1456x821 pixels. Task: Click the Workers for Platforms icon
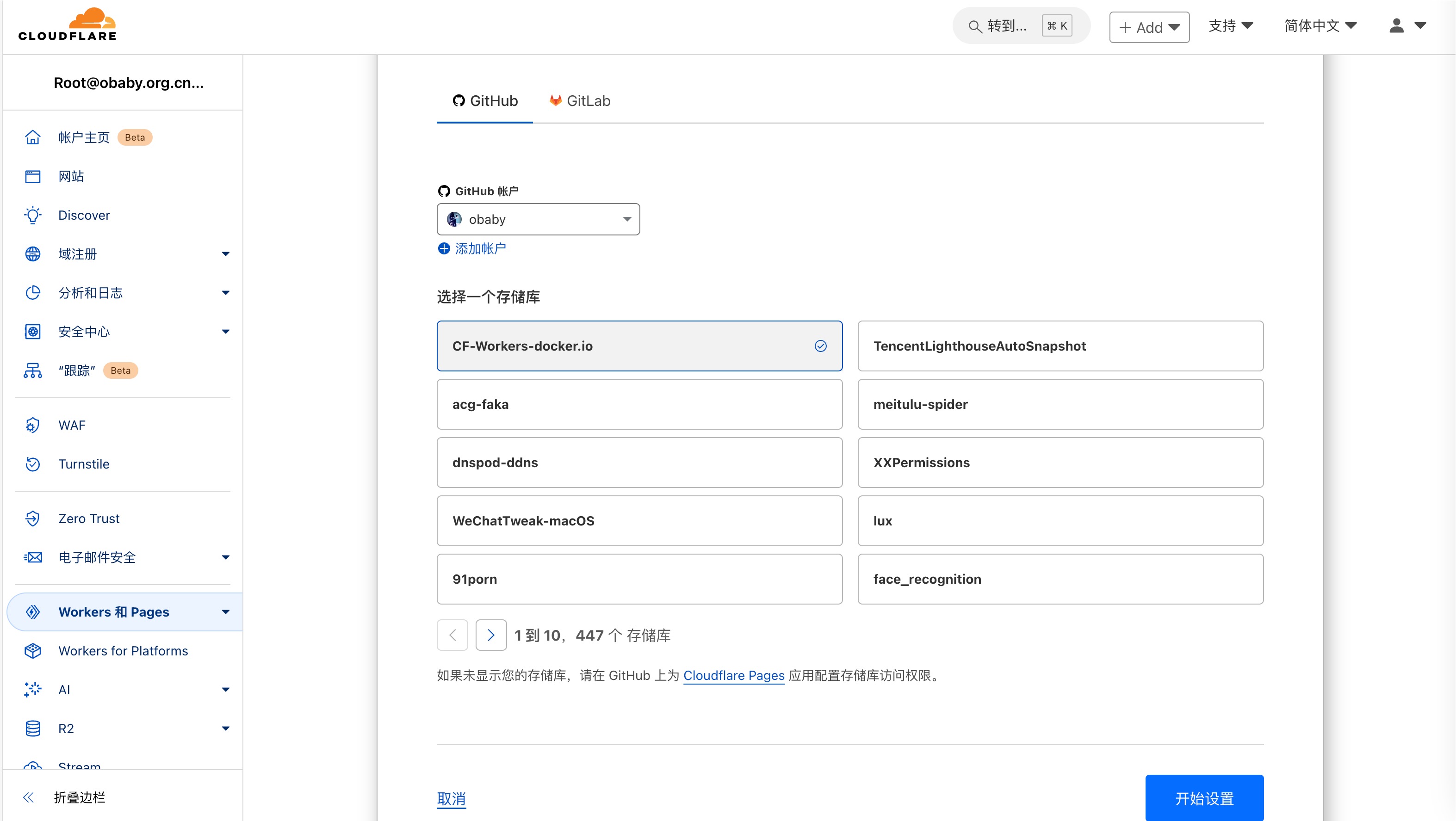(33, 651)
